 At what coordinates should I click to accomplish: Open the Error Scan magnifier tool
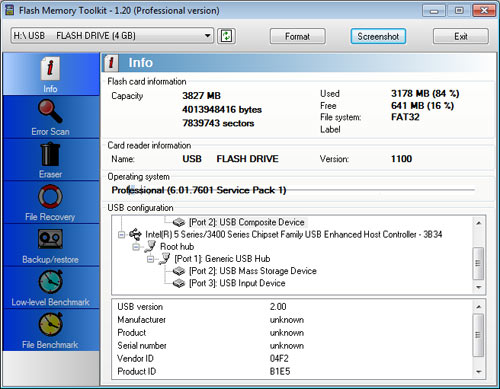click(x=50, y=112)
